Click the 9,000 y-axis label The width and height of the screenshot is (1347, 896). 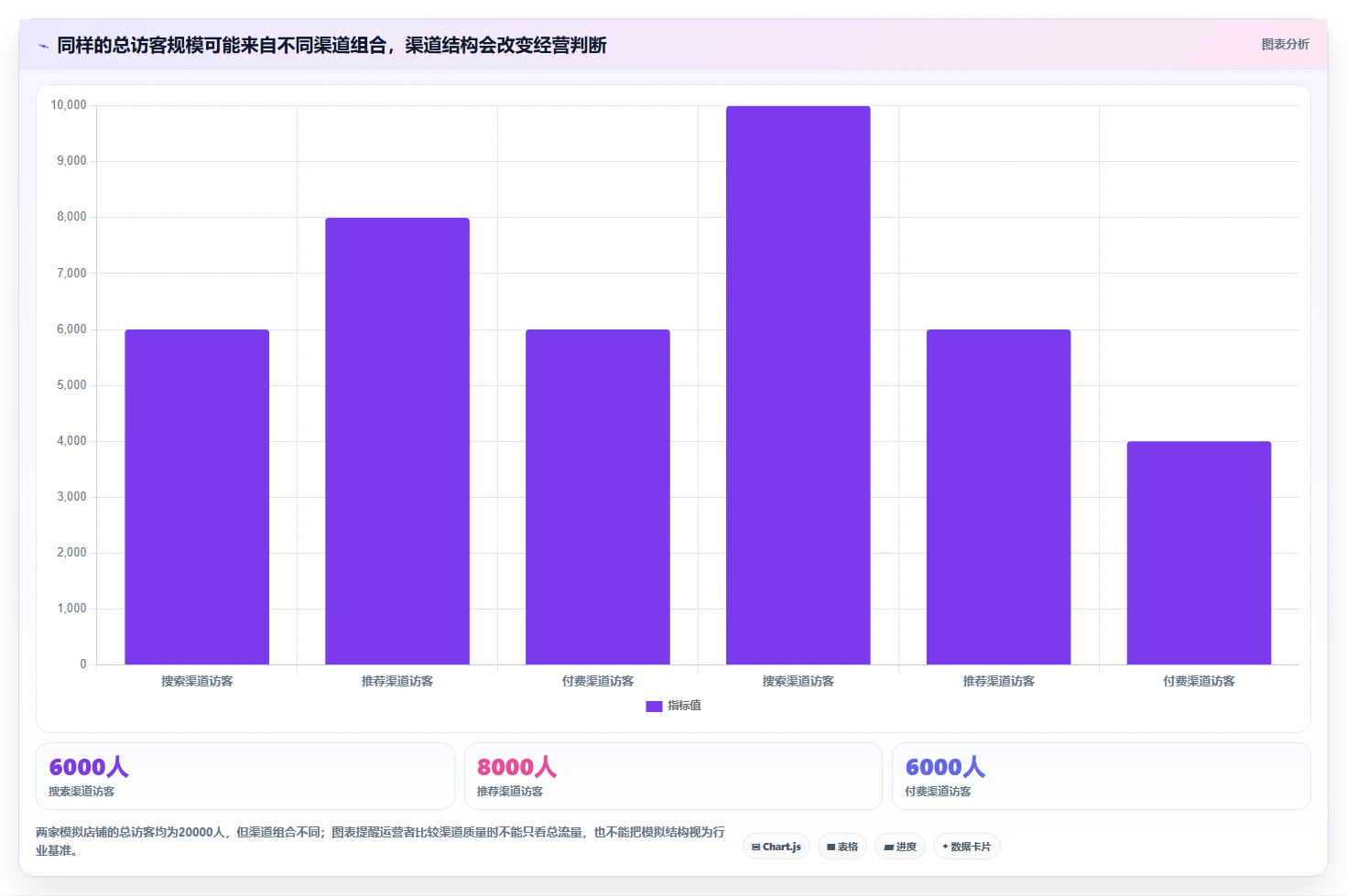[71, 161]
